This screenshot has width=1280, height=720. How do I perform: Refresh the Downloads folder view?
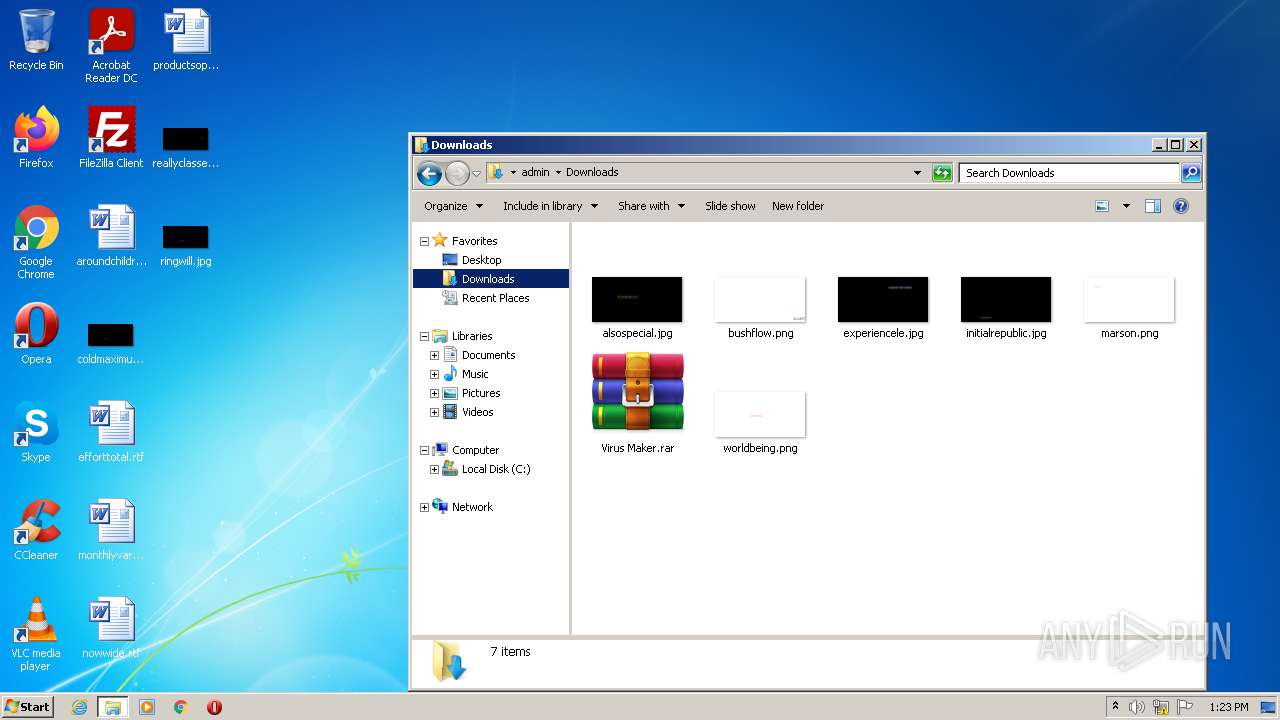tap(942, 173)
